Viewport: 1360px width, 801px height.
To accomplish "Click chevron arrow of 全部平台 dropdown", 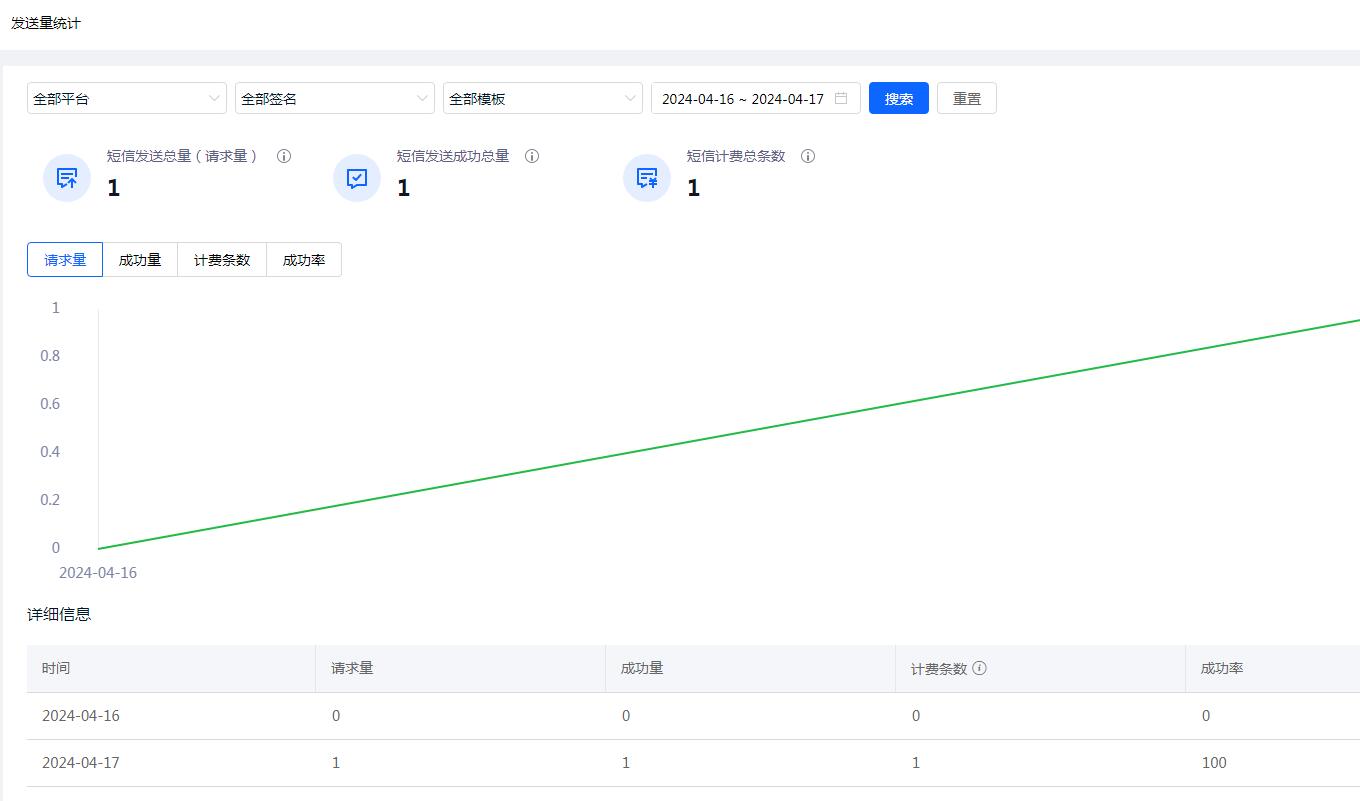I will coord(214,98).
